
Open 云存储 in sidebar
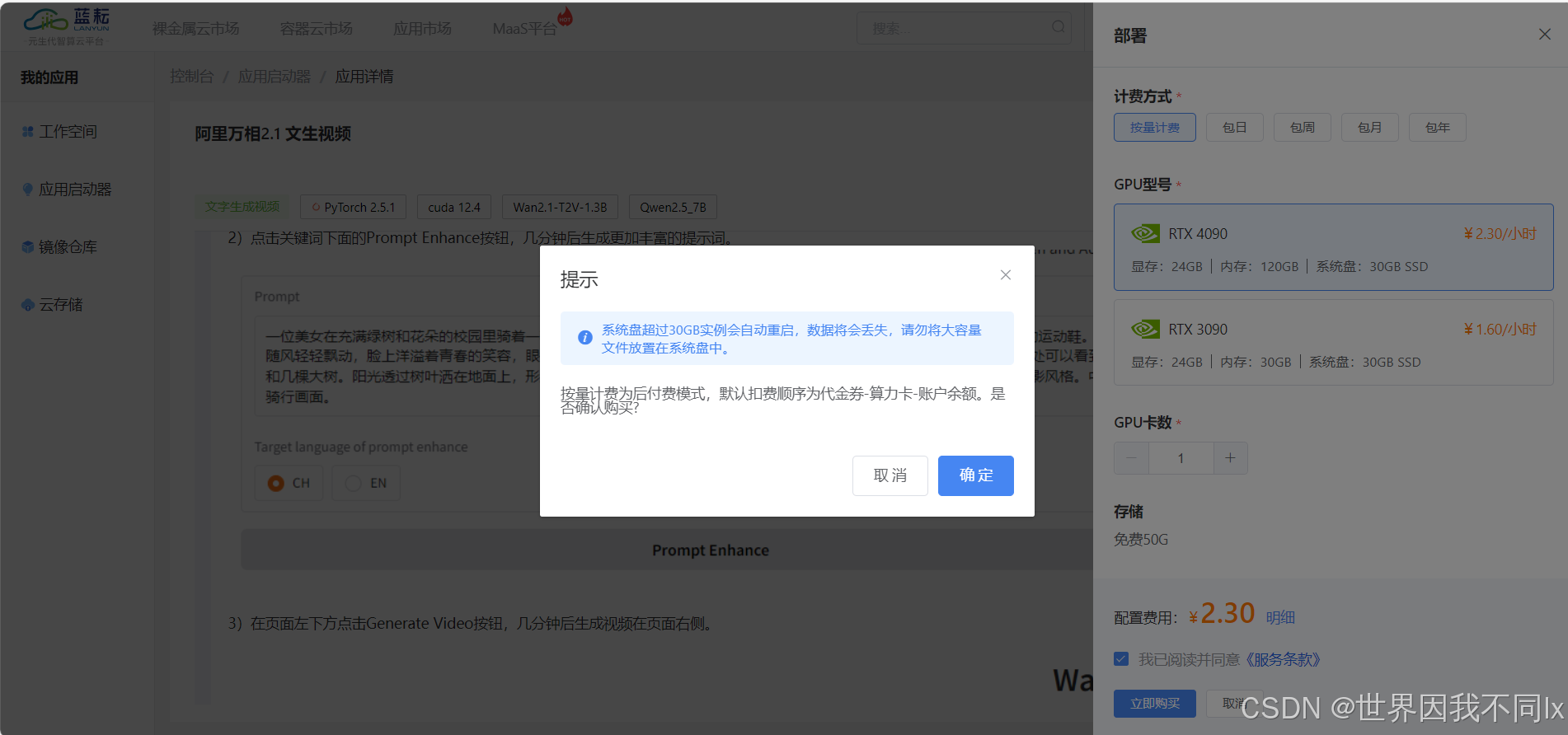[x=61, y=305]
